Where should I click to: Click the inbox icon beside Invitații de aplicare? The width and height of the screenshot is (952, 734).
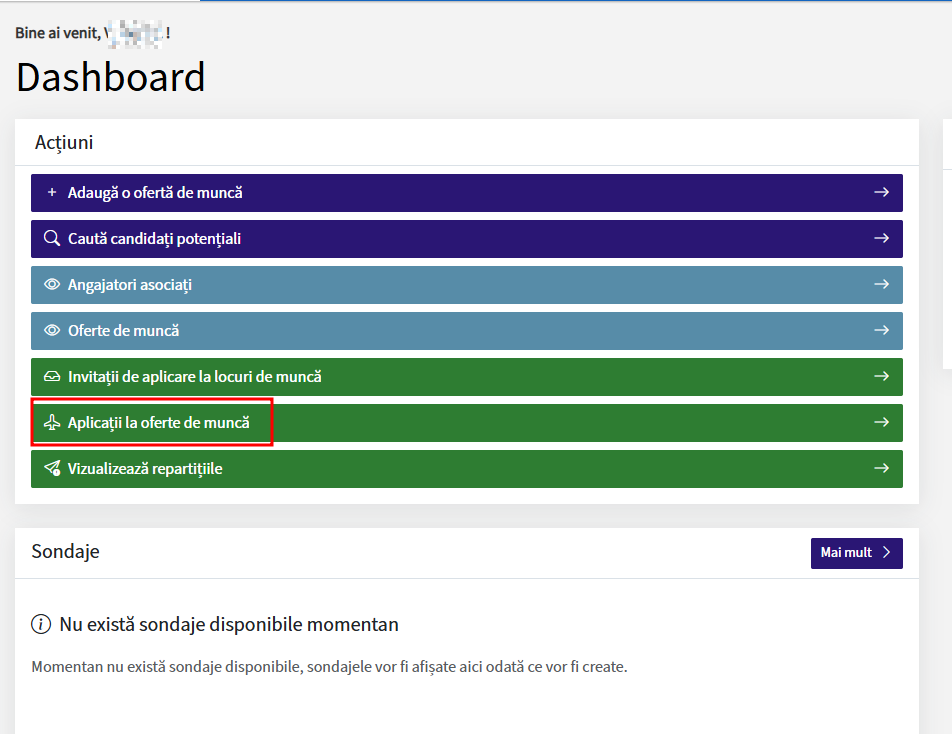coord(52,377)
